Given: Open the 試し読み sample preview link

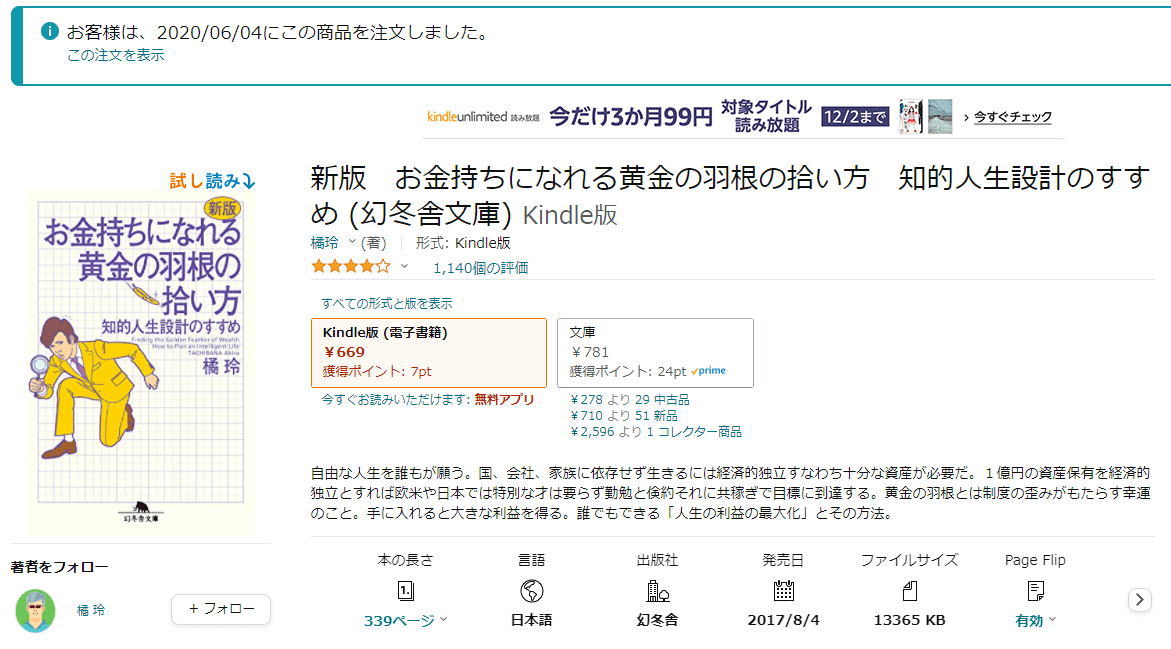Looking at the screenshot, I should 212,181.
